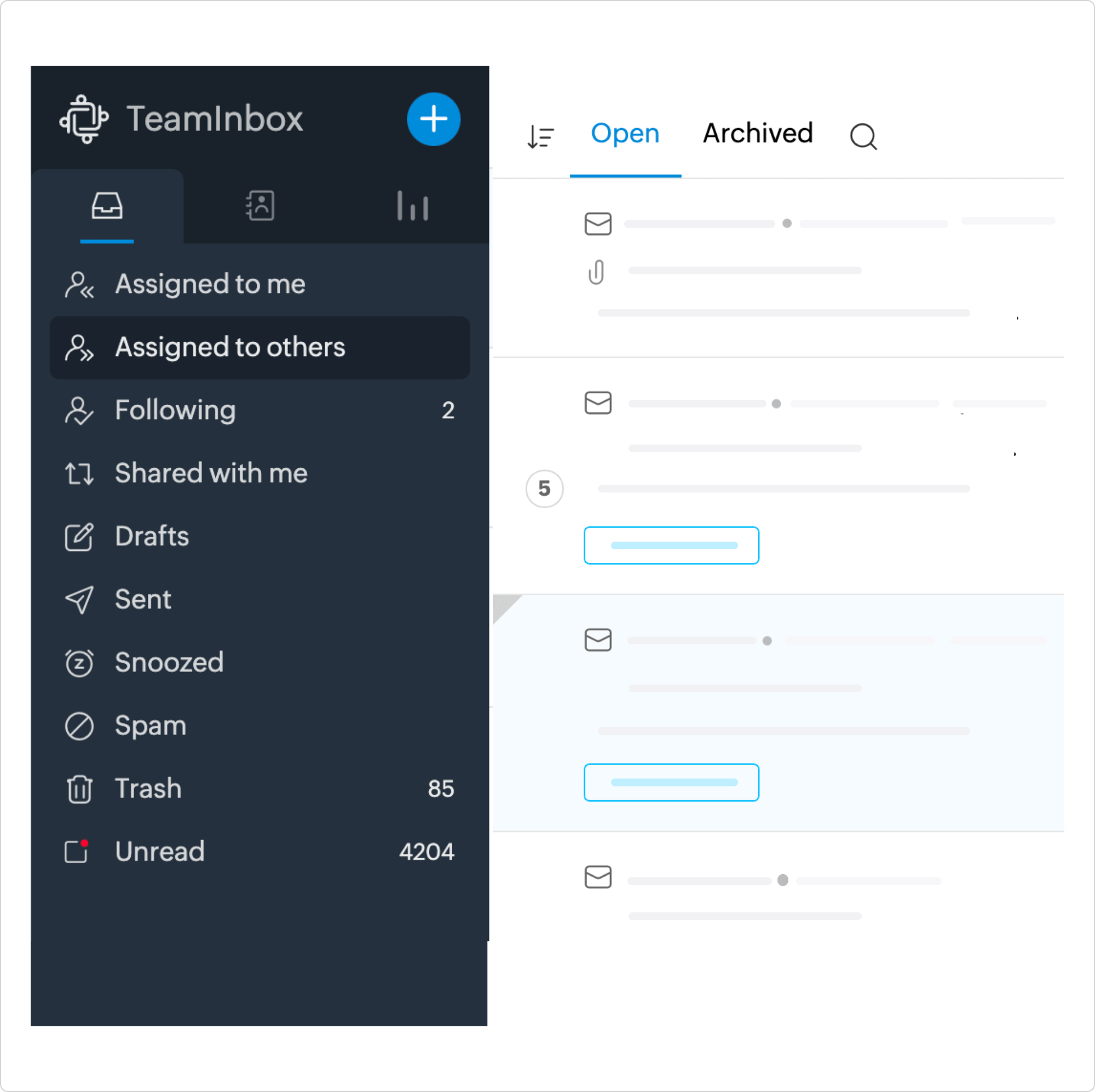Open Snoozed conversations

coord(169,662)
